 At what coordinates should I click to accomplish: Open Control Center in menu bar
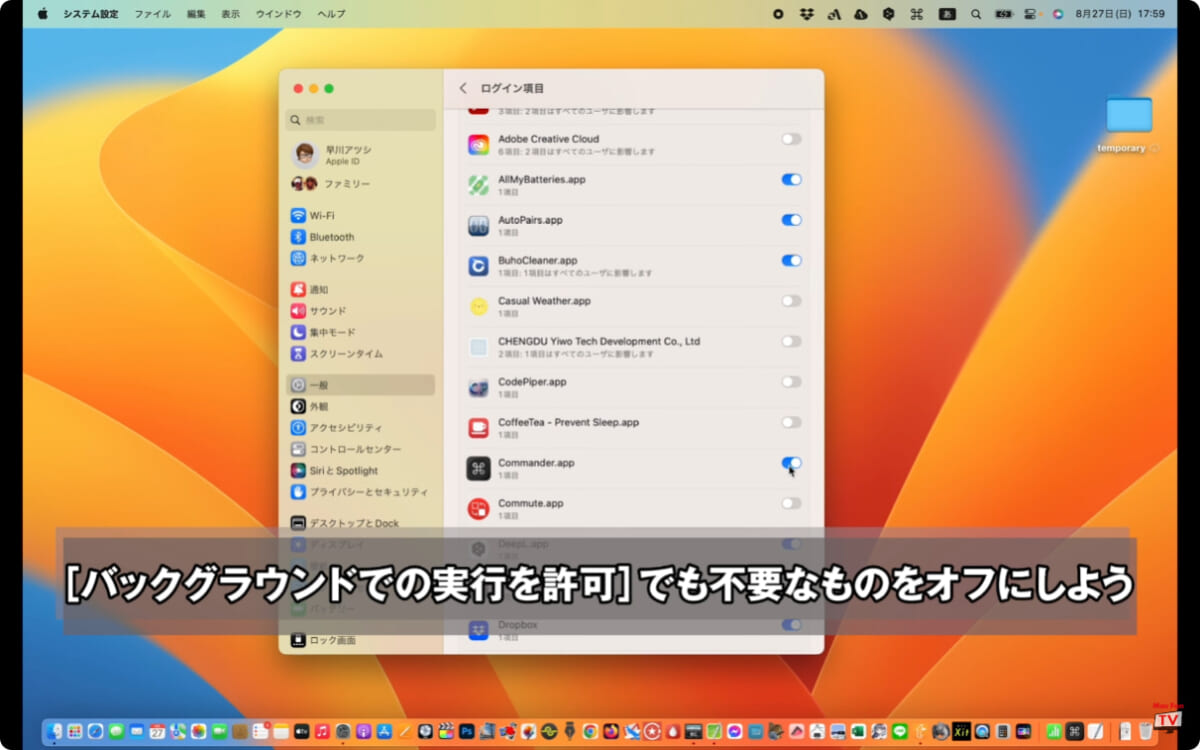[x=1030, y=14]
